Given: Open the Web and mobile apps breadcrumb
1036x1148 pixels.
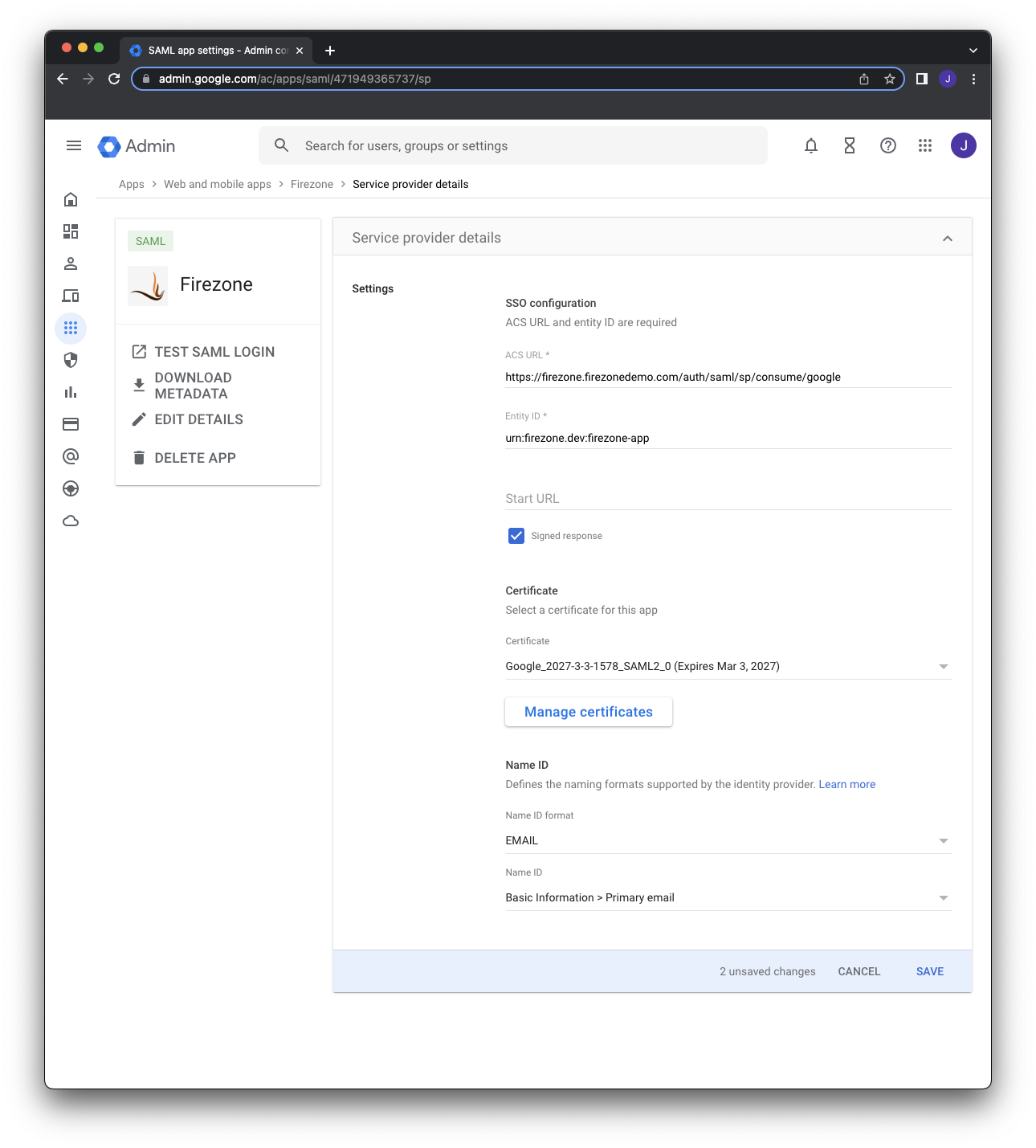Looking at the screenshot, I should (218, 184).
